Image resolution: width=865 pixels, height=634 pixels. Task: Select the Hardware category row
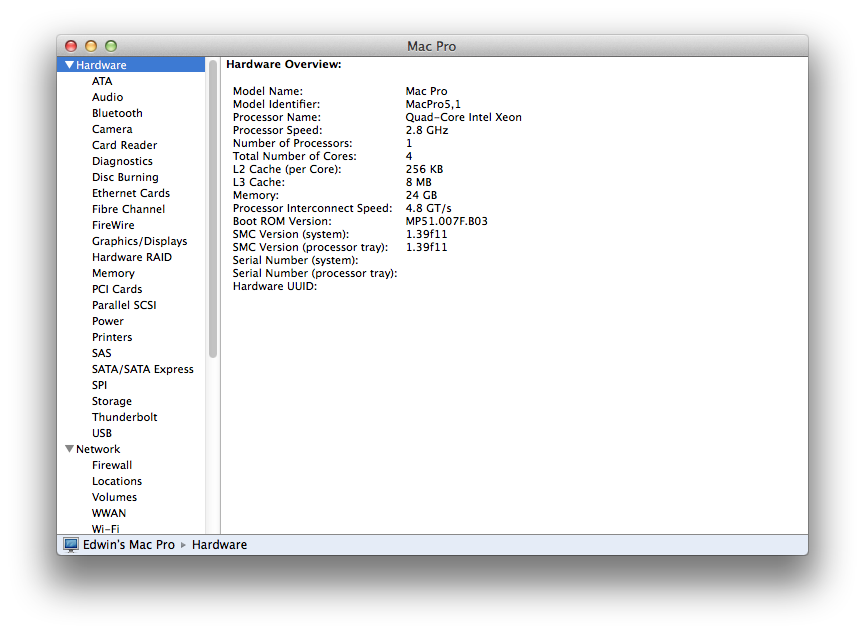[131, 65]
